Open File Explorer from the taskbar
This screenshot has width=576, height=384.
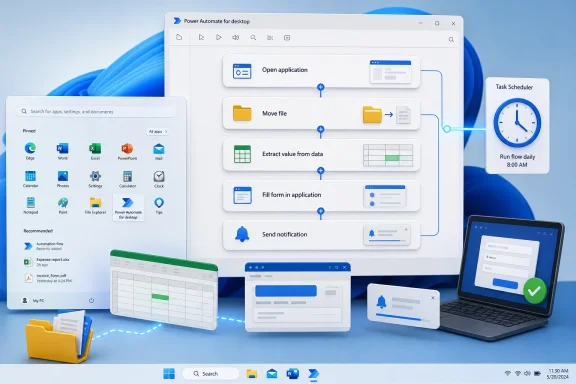pyautogui.click(x=252, y=374)
